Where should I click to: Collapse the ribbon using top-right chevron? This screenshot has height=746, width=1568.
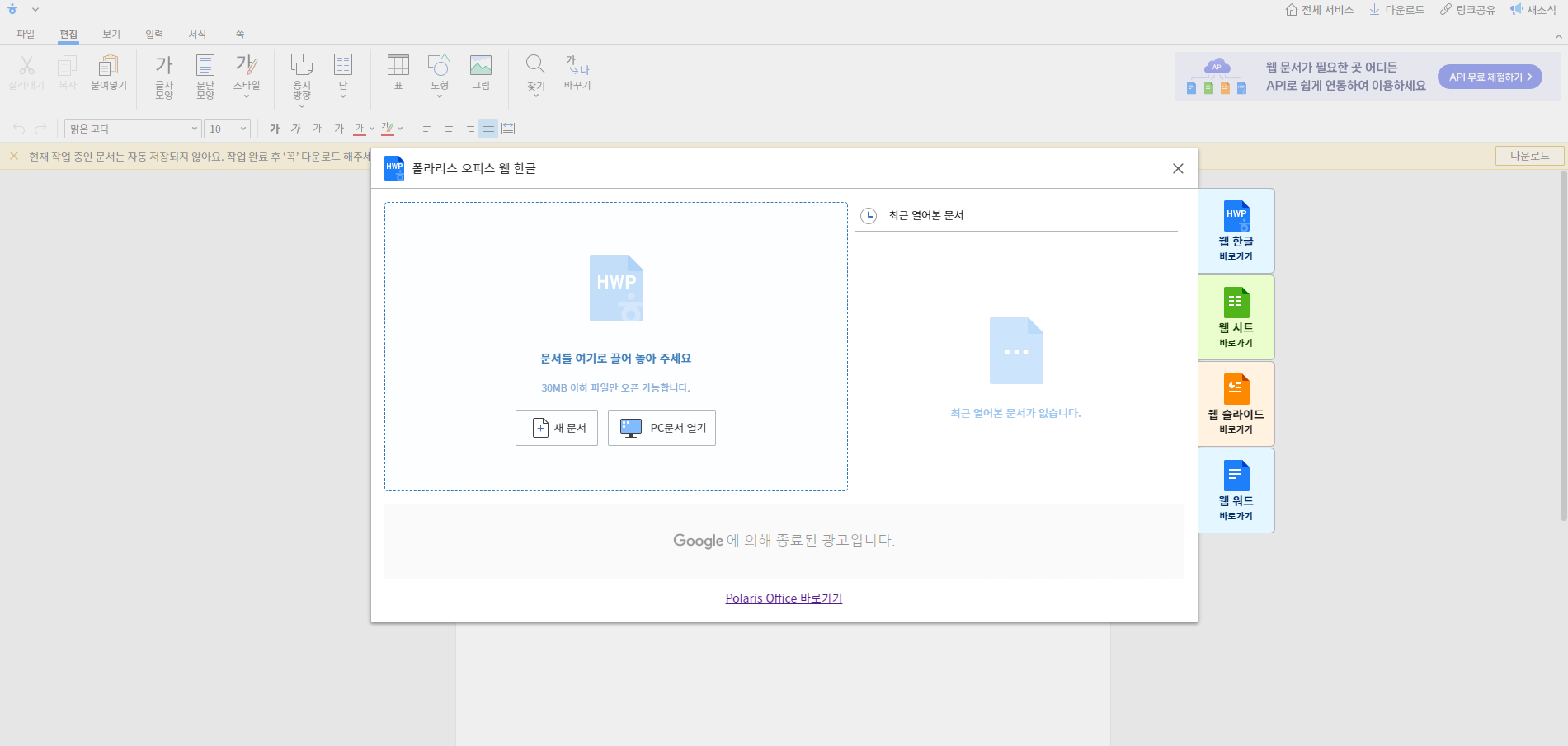pyautogui.click(x=1558, y=36)
